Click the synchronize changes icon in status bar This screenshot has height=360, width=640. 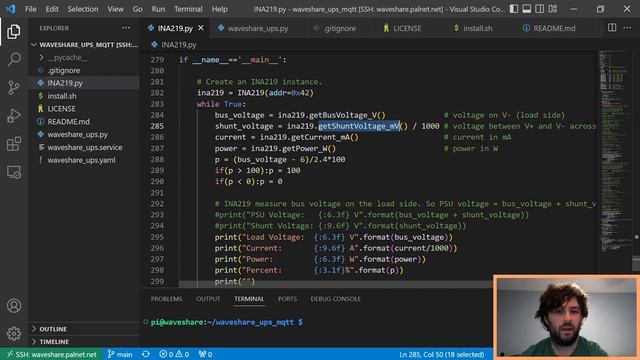pyautogui.click(x=146, y=354)
